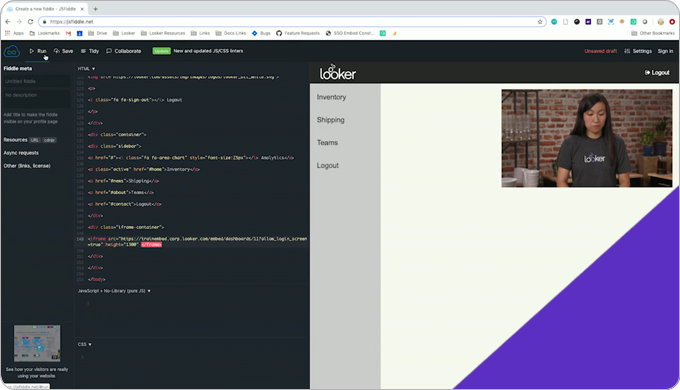Click Teams in the Looker sidebar
The image size is (680, 390).
tap(327, 143)
